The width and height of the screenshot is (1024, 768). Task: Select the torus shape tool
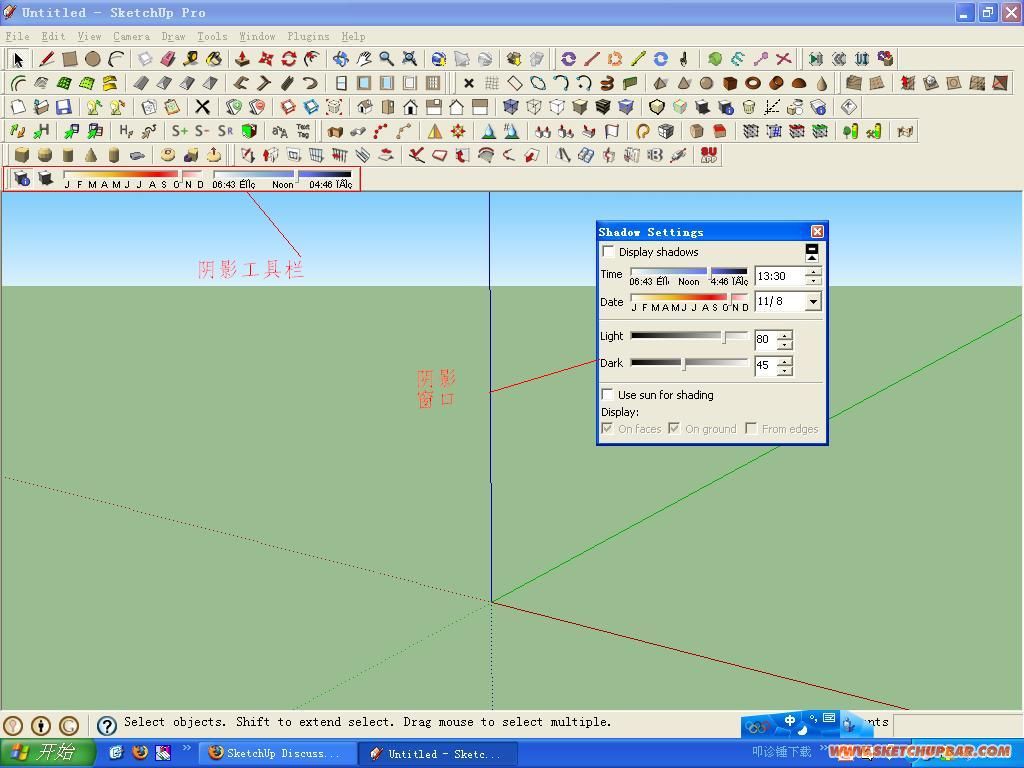click(x=753, y=83)
